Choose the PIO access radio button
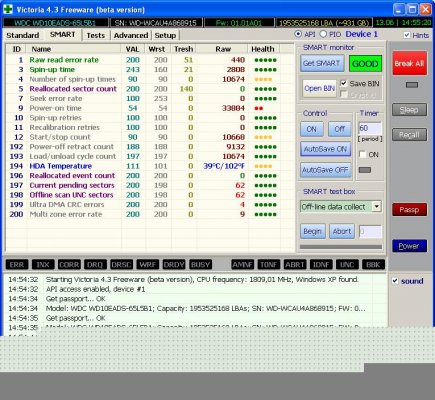The width and height of the screenshot is (435, 400). click(323, 34)
